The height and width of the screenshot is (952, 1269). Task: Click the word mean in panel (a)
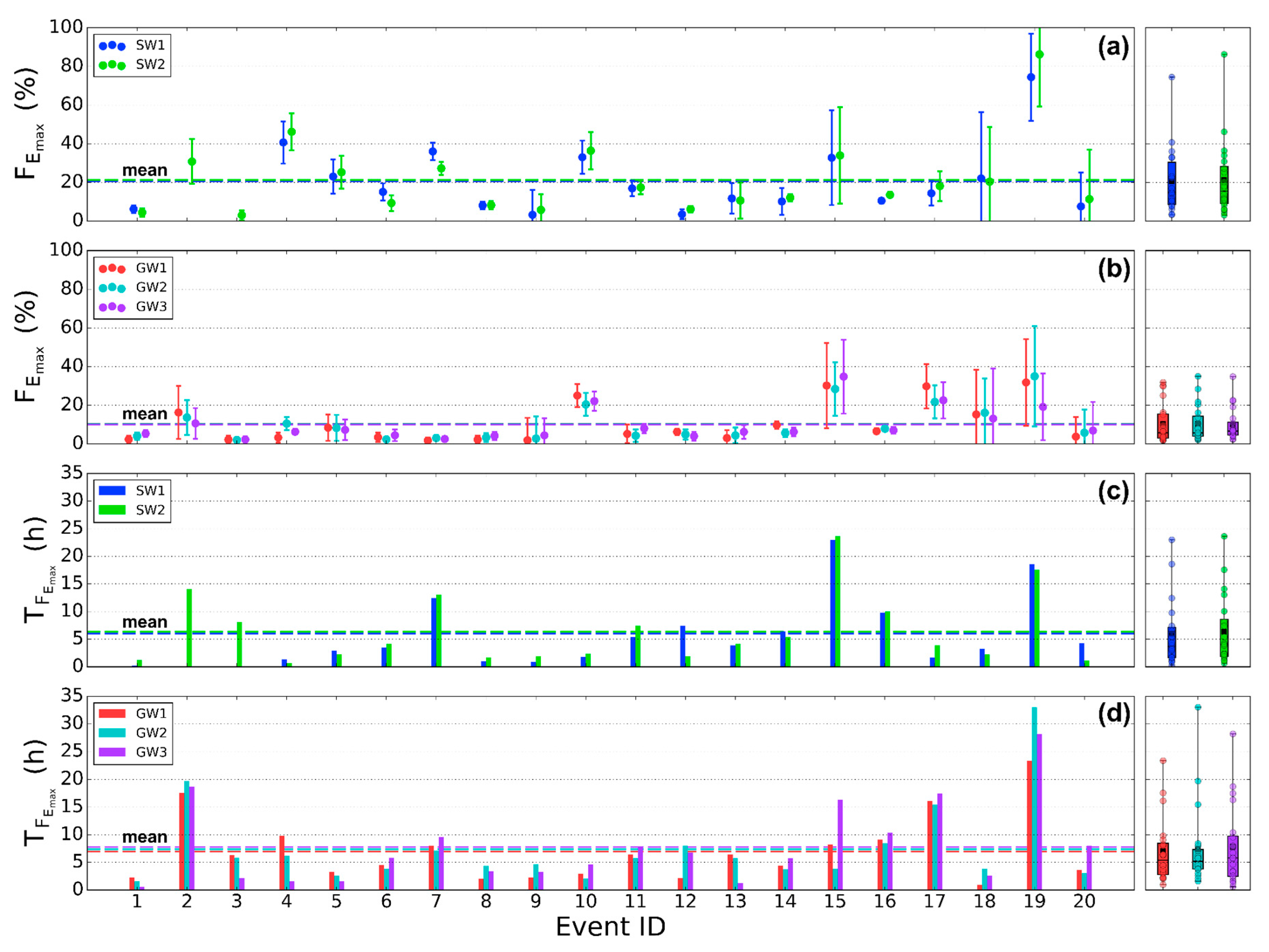tap(144, 170)
